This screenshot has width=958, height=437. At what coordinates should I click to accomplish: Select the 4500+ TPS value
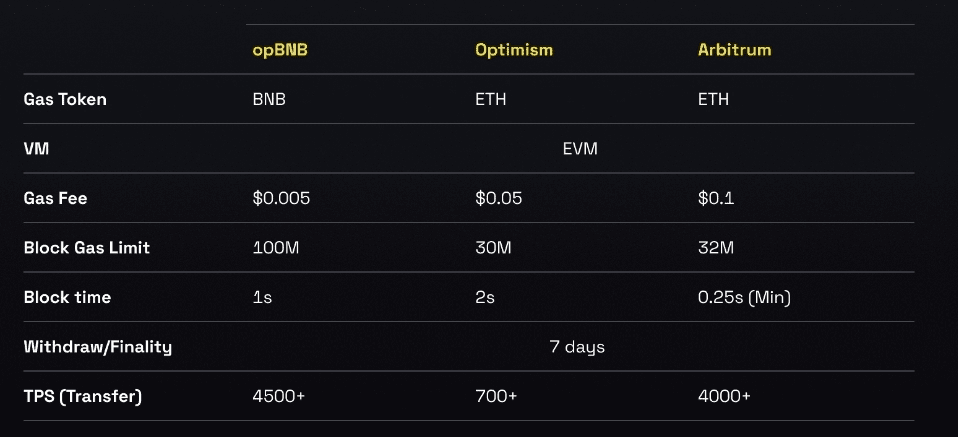click(x=279, y=396)
